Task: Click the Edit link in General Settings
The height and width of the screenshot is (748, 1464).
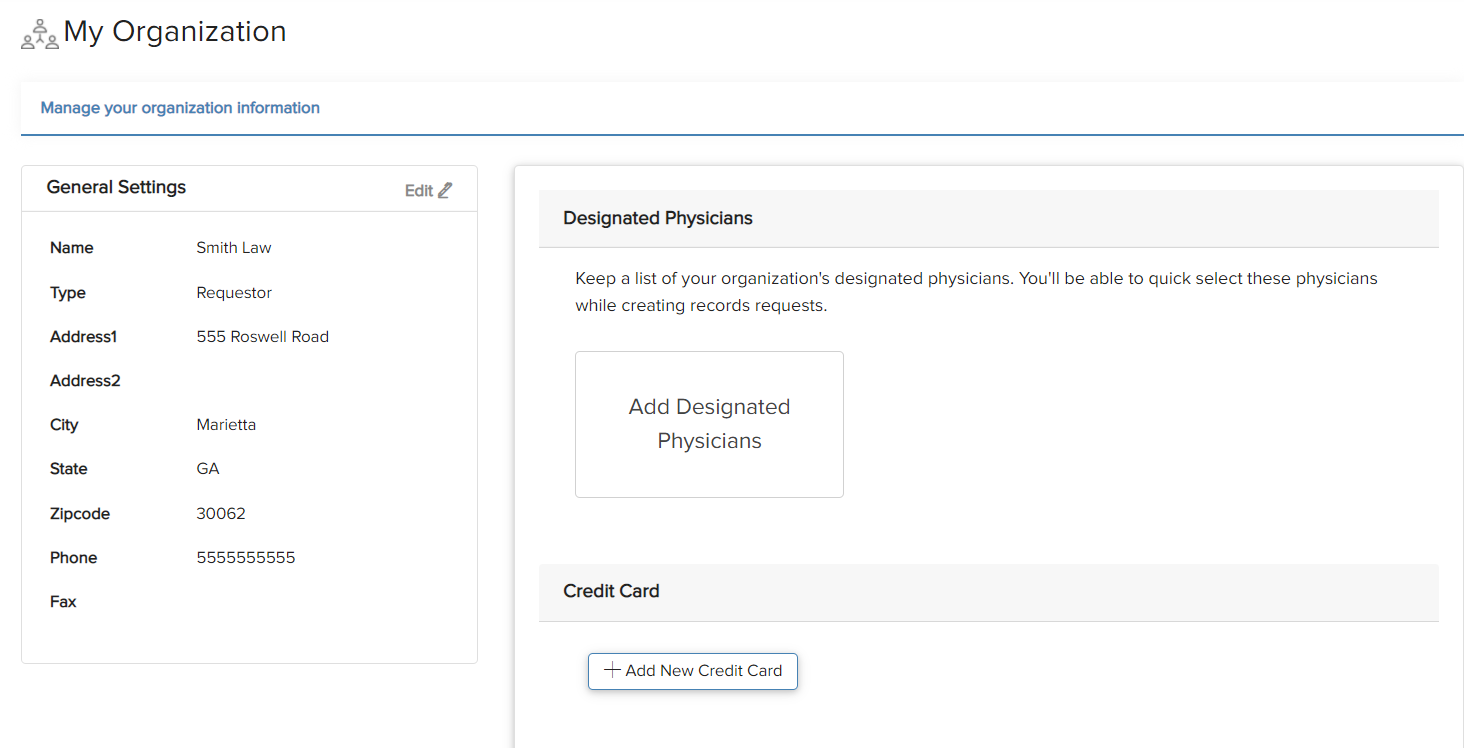Action: [x=419, y=190]
